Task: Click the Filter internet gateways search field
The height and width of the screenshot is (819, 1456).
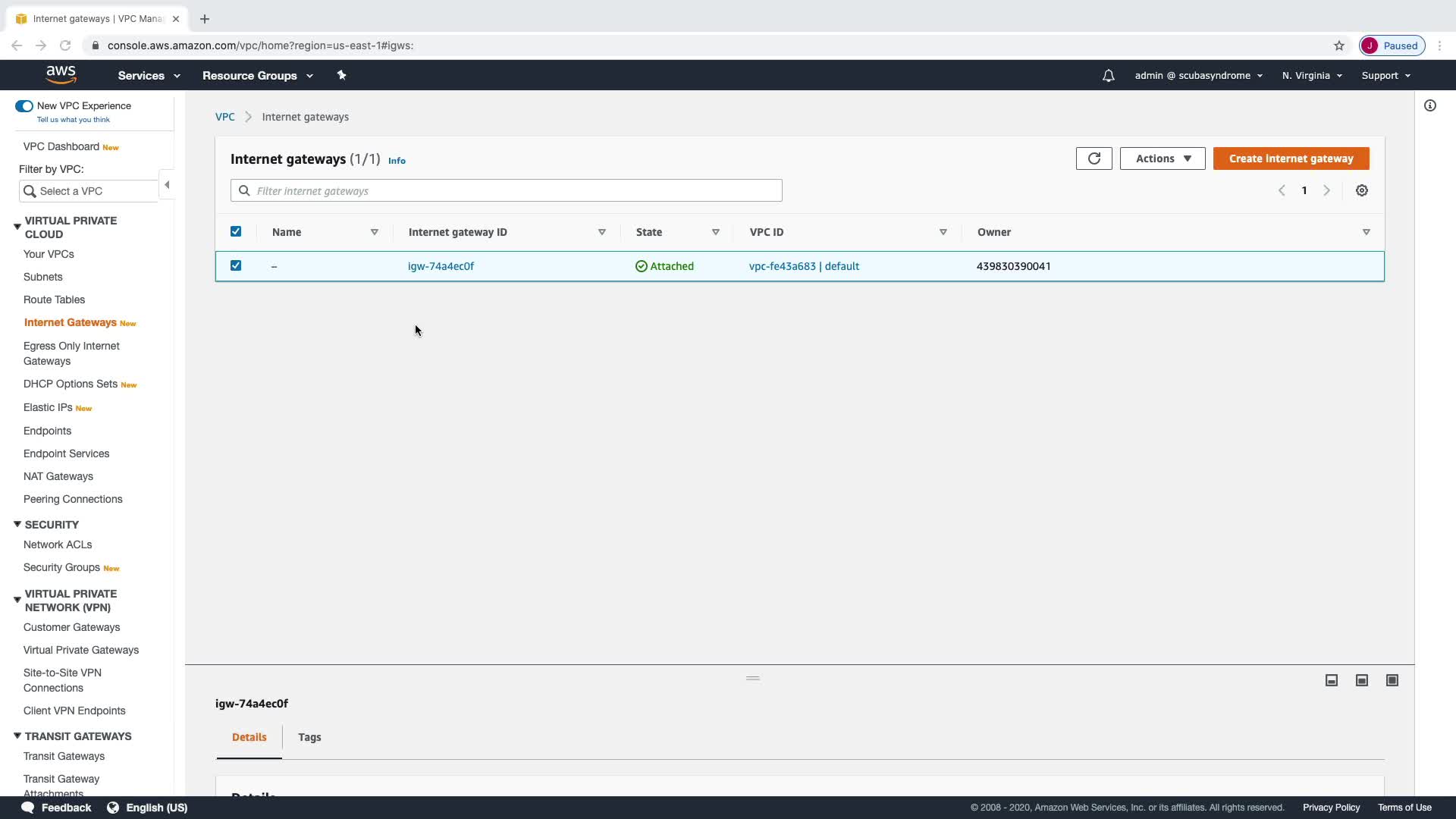Action: [507, 191]
